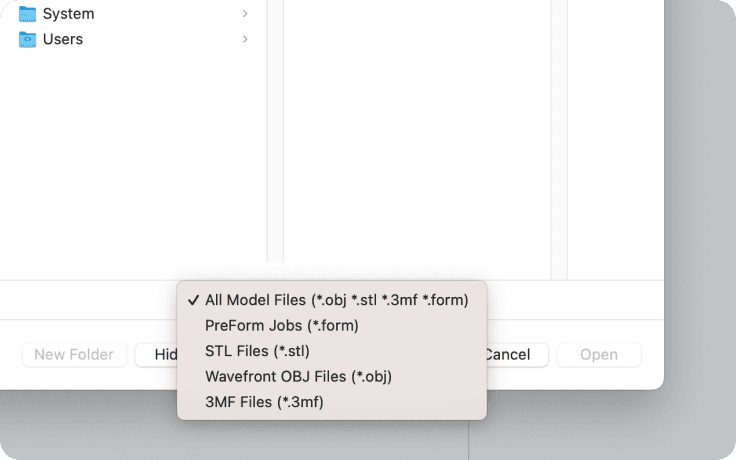
Task: Select 3MF Files (*.3mf) option
Action: click(x=332, y=402)
